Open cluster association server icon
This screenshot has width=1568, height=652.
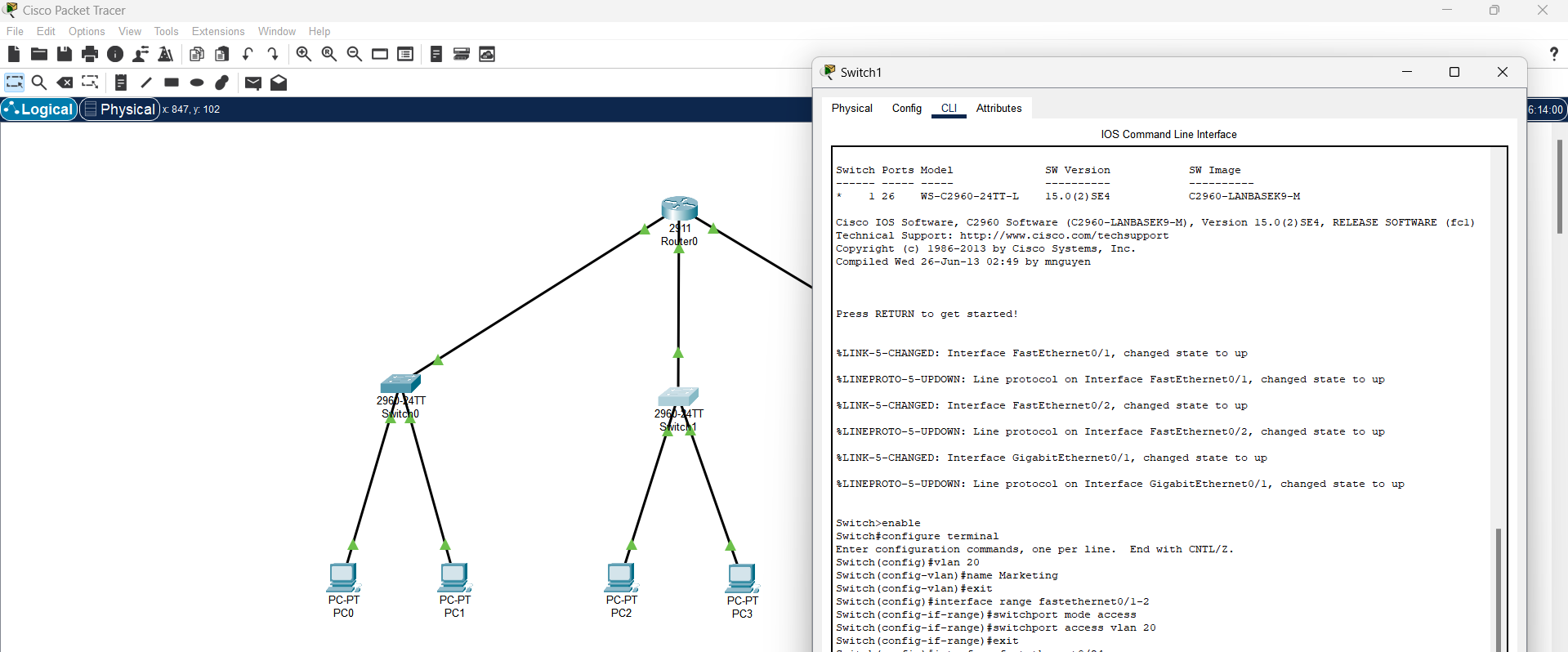(462, 54)
